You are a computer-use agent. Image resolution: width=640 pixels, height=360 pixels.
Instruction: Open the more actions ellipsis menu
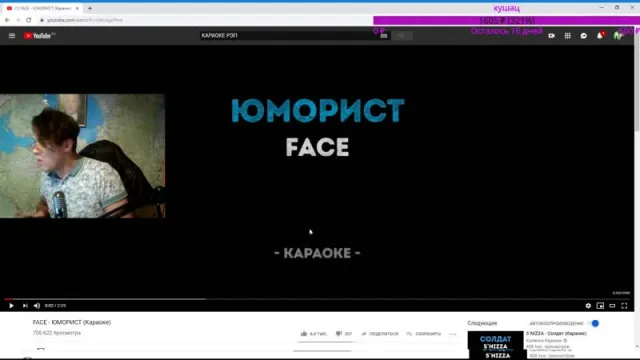pos(453,334)
